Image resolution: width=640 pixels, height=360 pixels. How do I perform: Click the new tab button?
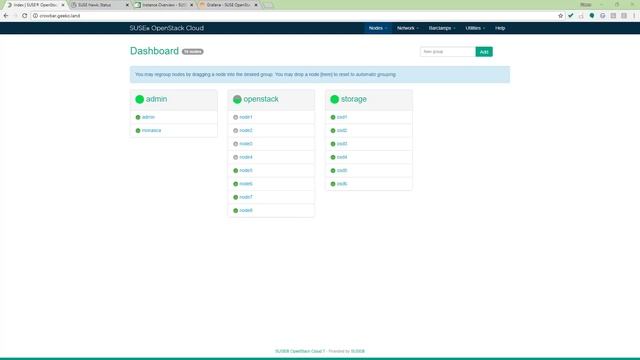point(268,5)
